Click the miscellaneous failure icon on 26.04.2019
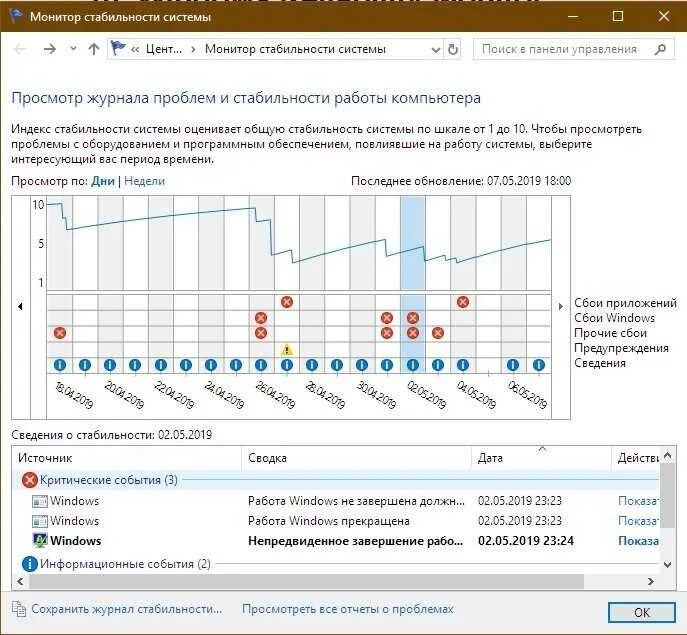This screenshot has width=687, height=635. 261,333
